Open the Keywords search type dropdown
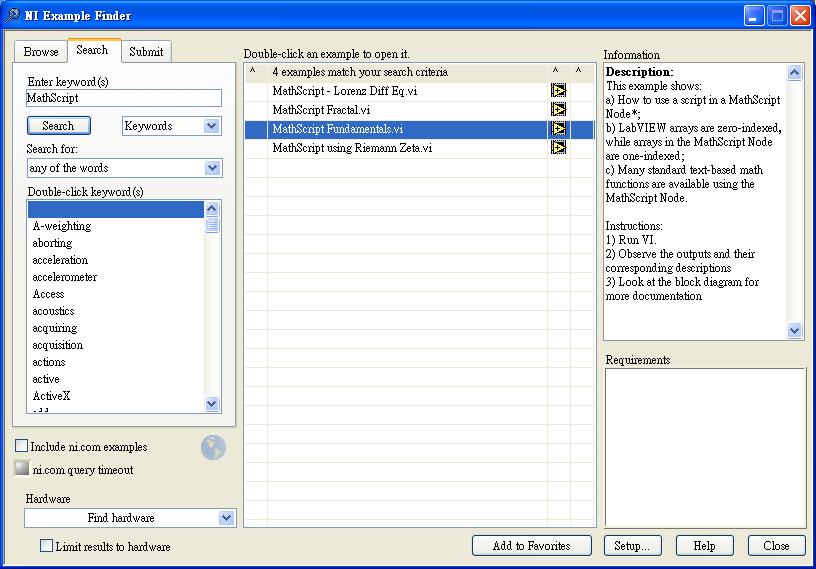This screenshot has height=569, width=816. [x=211, y=126]
